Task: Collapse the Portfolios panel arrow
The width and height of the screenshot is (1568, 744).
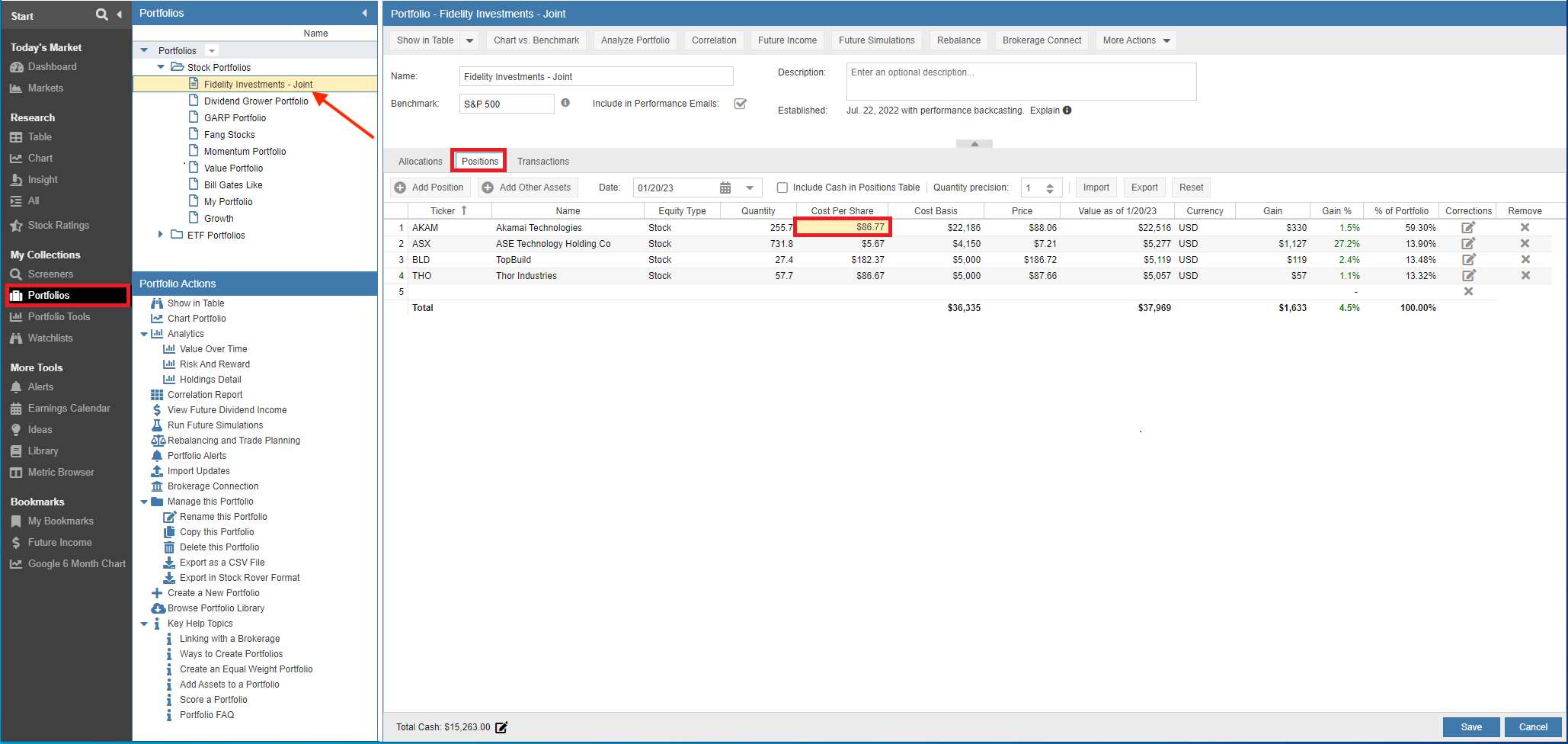Action: point(364,13)
